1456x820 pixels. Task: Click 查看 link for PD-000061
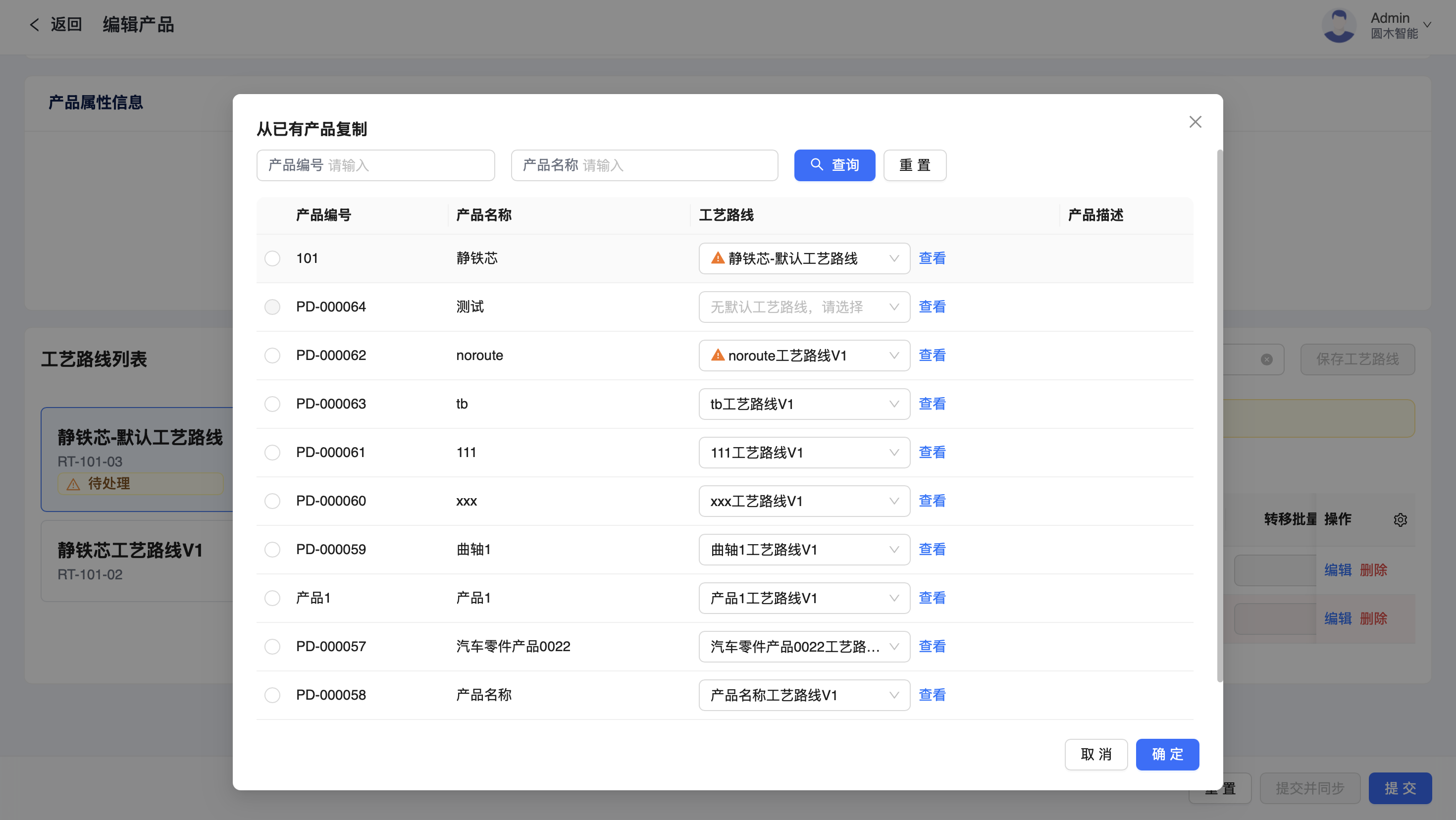(932, 453)
